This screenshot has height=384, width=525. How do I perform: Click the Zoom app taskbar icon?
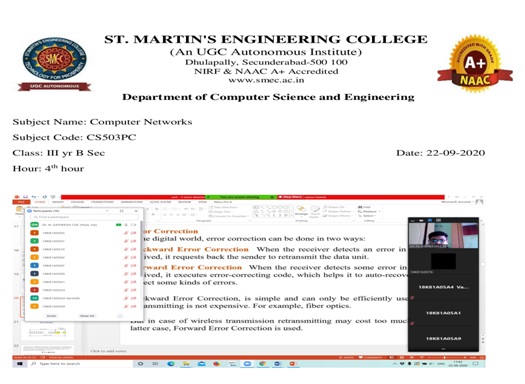[x=247, y=364]
